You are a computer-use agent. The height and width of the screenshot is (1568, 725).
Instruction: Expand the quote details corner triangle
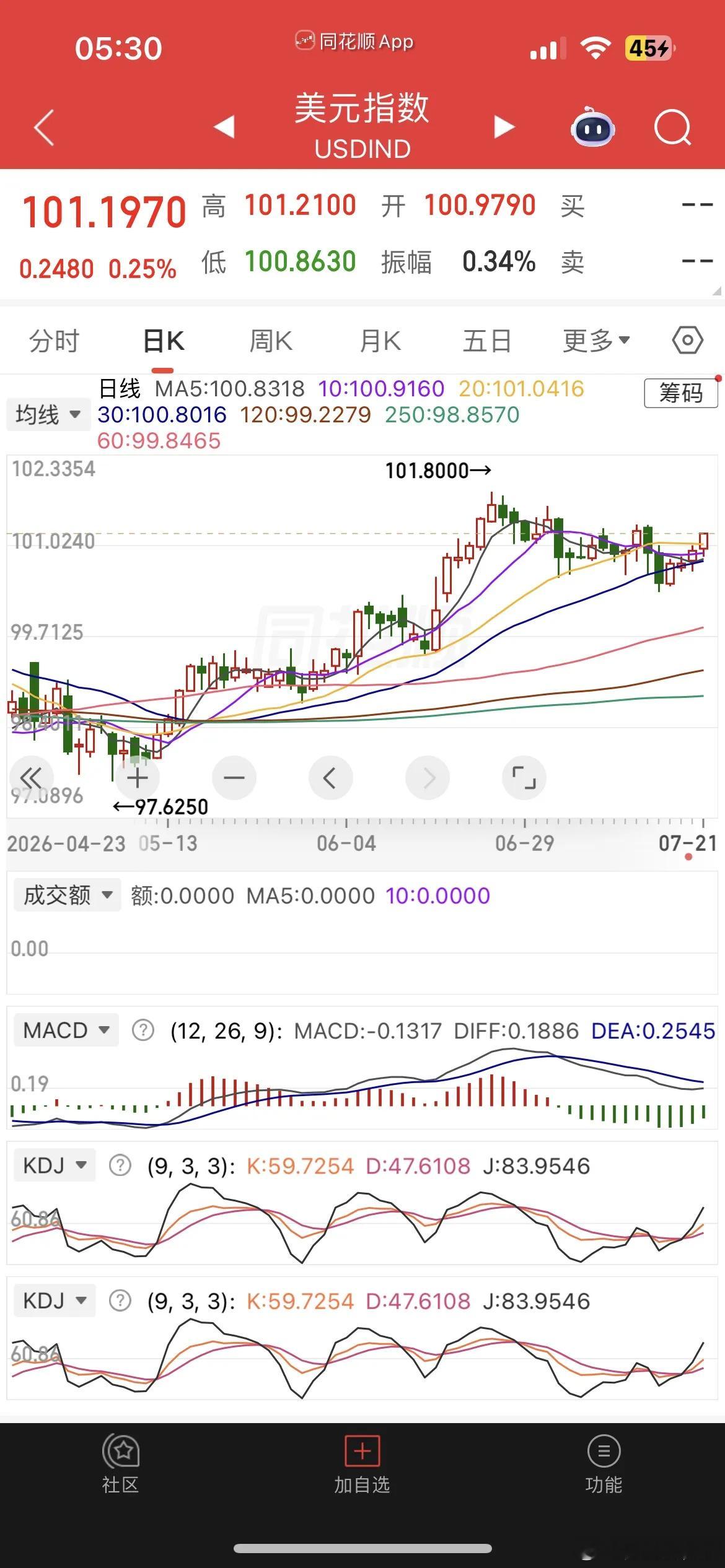click(717, 290)
